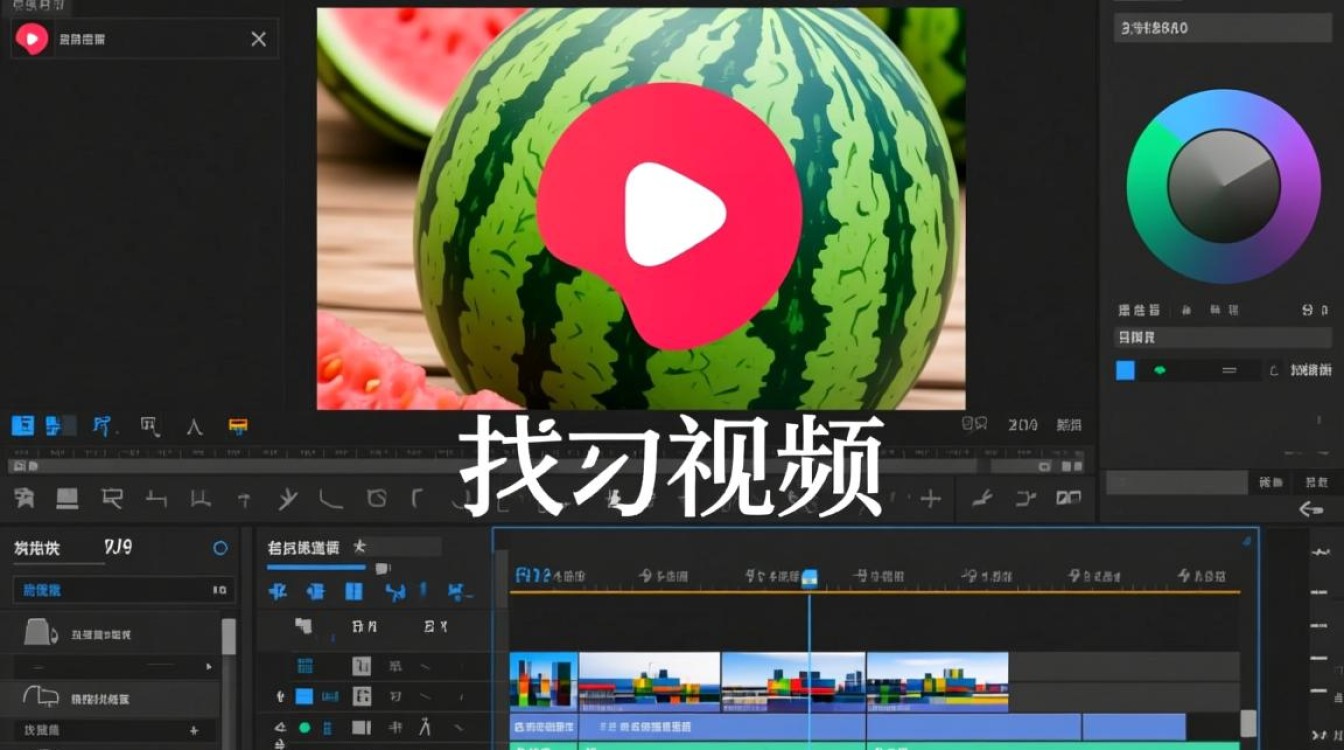Click the blue-text search field in left panel
The height and width of the screenshot is (750, 1344).
point(124,590)
